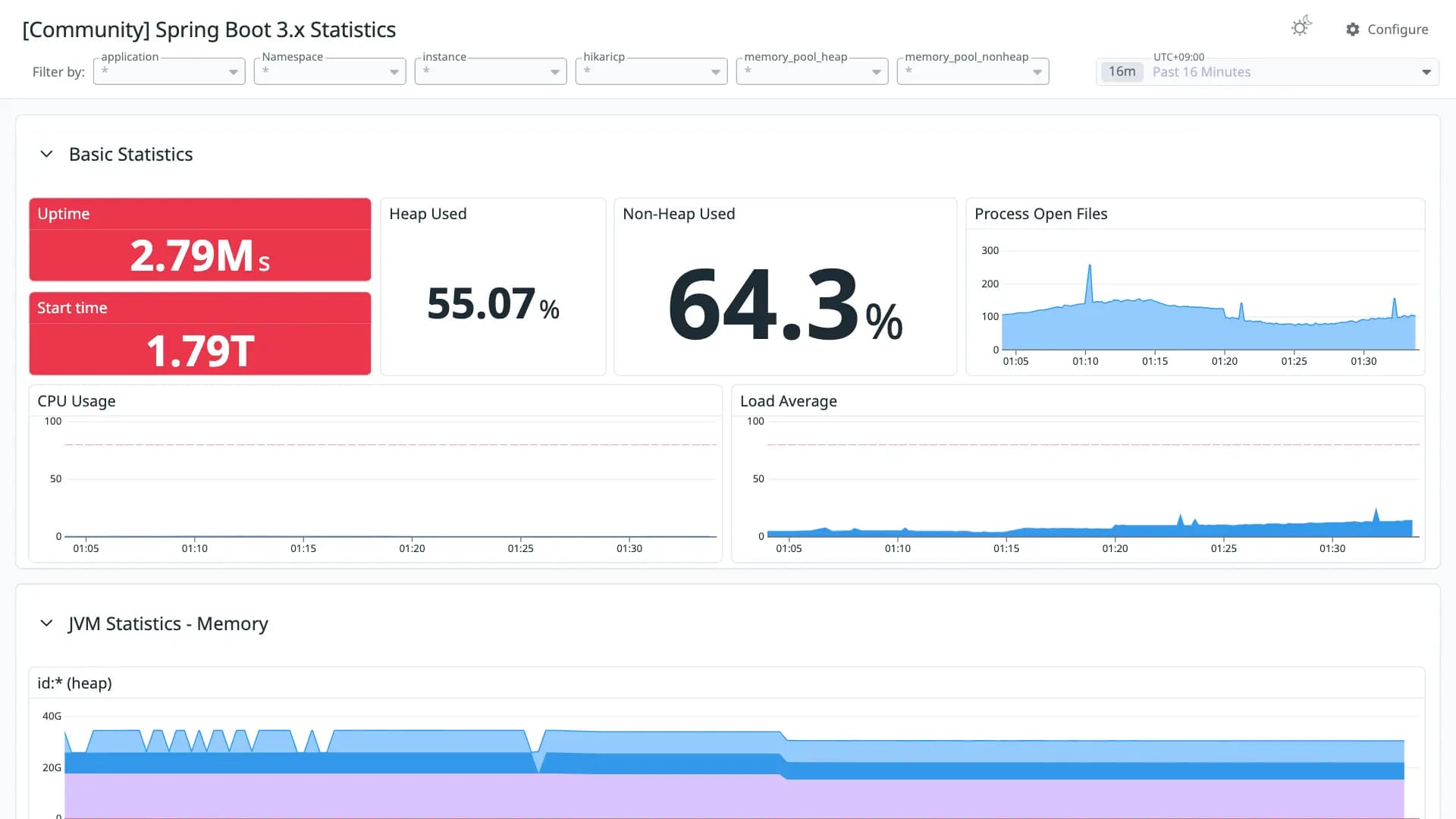Viewport: 1456px width, 819px height.
Task: Open the Namespace filter dropdown
Action: 330,71
